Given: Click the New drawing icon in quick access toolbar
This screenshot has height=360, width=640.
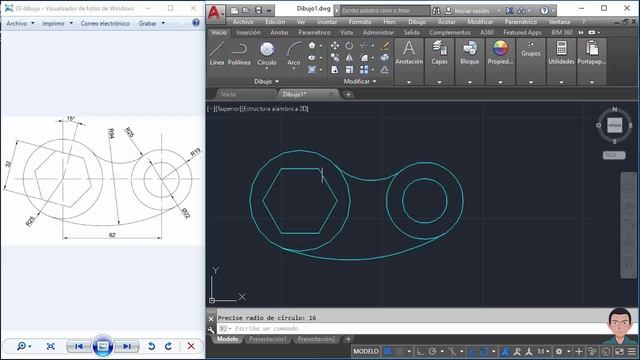Looking at the screenshot, I should click(x=234, y=10).
